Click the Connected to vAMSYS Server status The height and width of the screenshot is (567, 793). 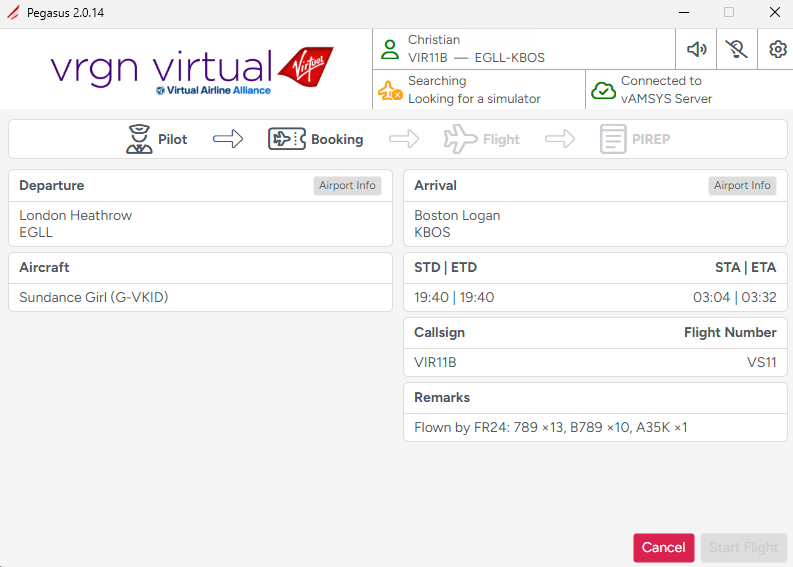click(x=666, y=90)
